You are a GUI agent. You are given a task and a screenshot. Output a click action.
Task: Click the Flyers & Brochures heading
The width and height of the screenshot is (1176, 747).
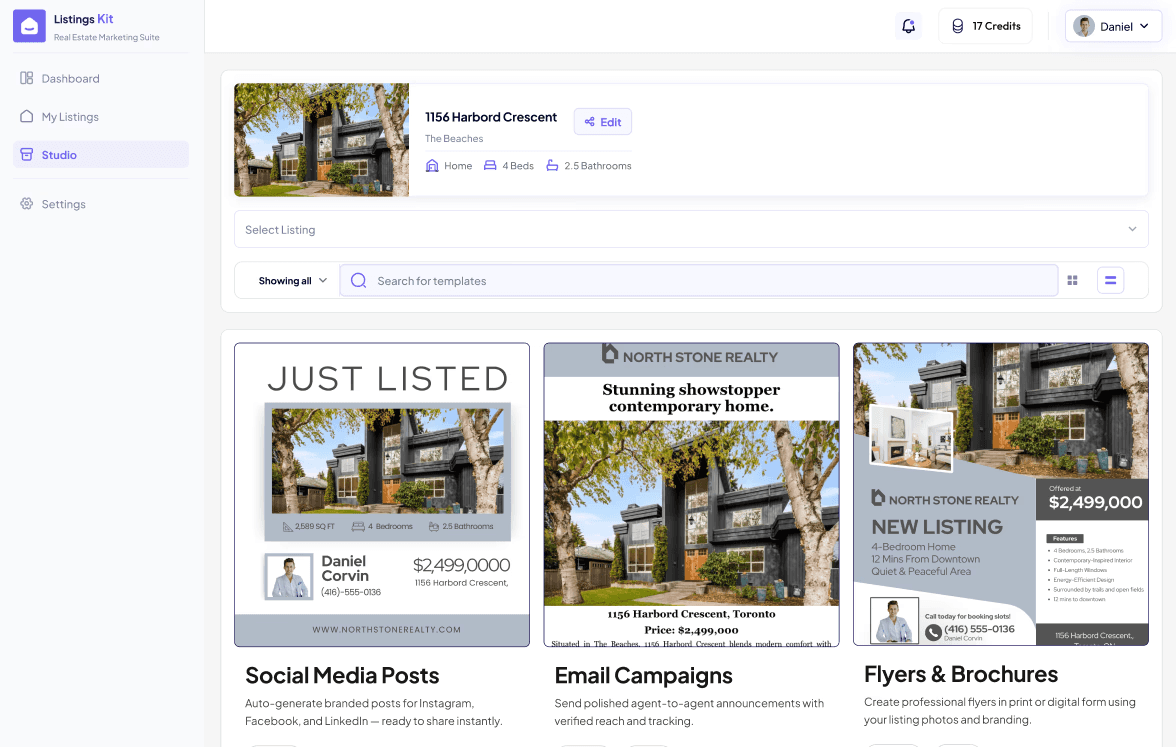coord(961,674)
